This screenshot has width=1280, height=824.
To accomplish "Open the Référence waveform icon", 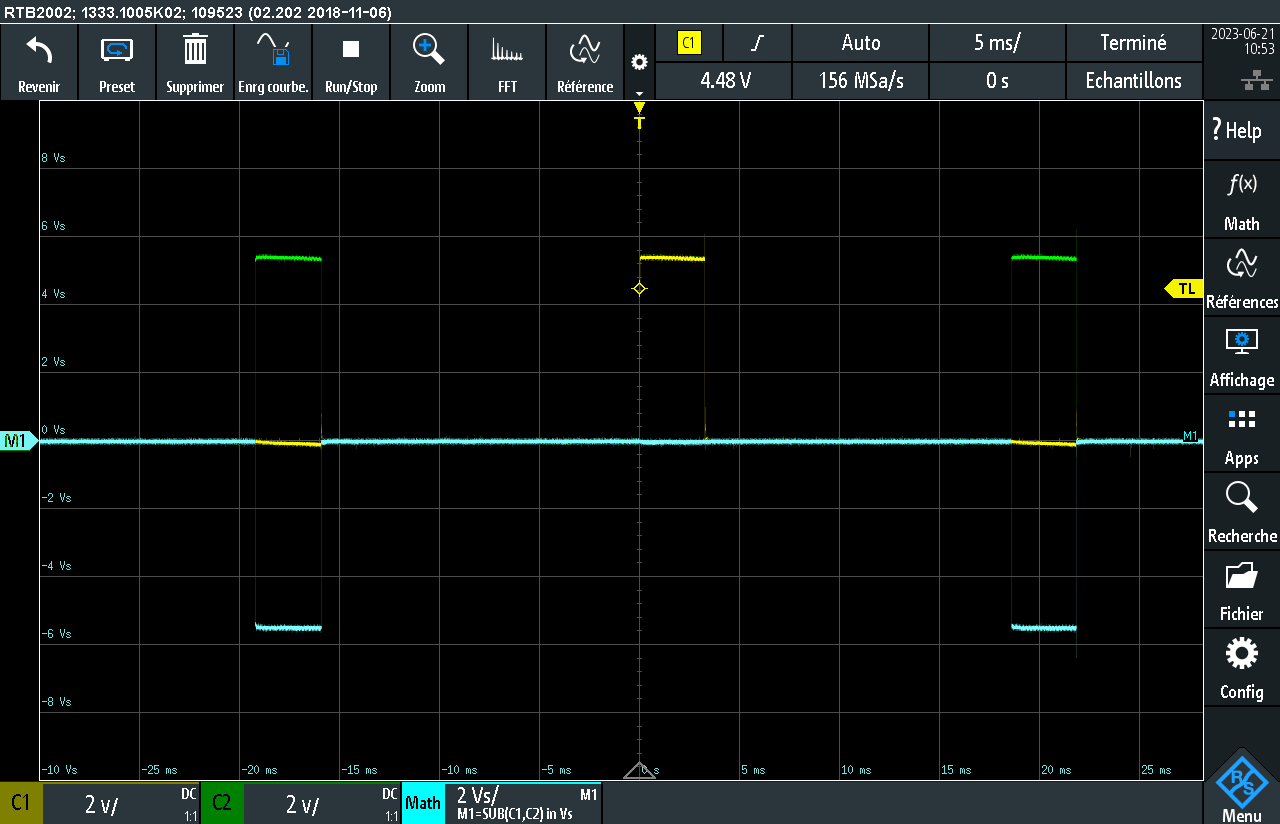I will [585, 51].
